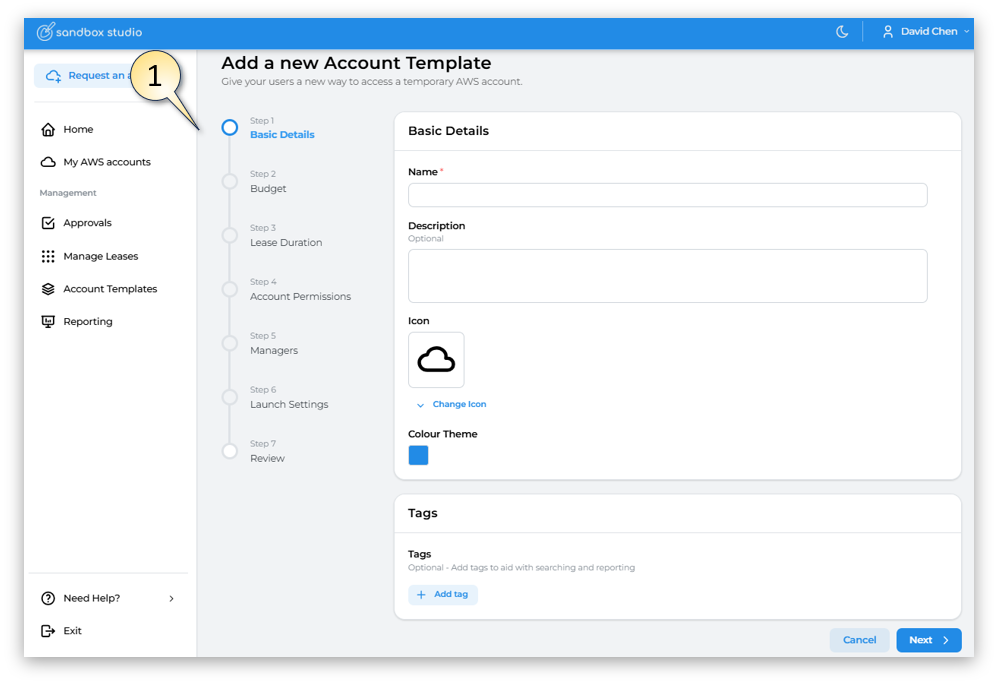Click the Account Templates layers icon
Screen dimensions: 1003x682
tap(48, 289)
